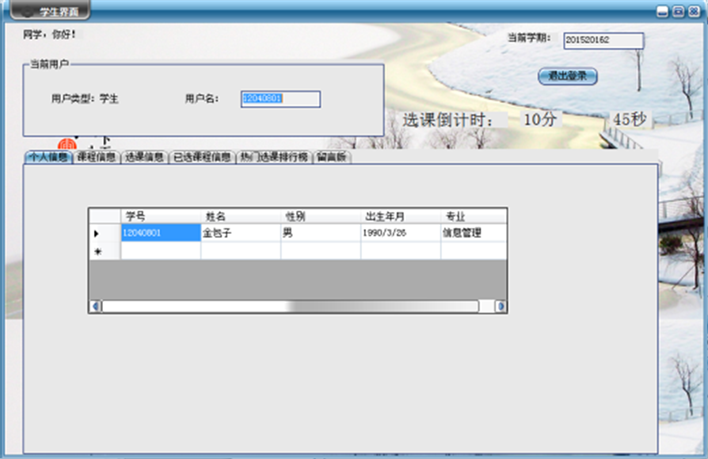Click the 出生年月 column header
708x459 pixels.
[x=401, y=216]
